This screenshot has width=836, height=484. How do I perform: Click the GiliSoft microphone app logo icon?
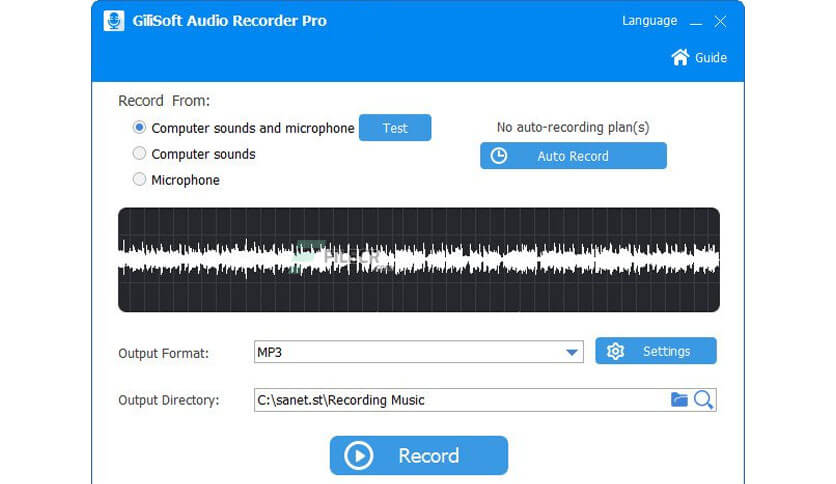point(114,21)
